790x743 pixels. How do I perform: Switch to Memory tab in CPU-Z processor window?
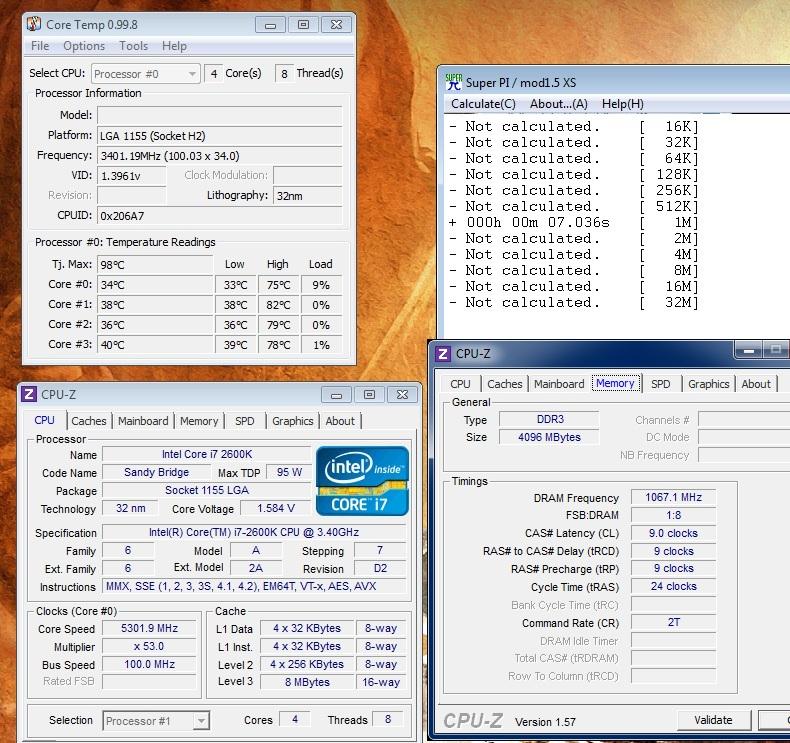pyautogui.click(x=199, y=421)
